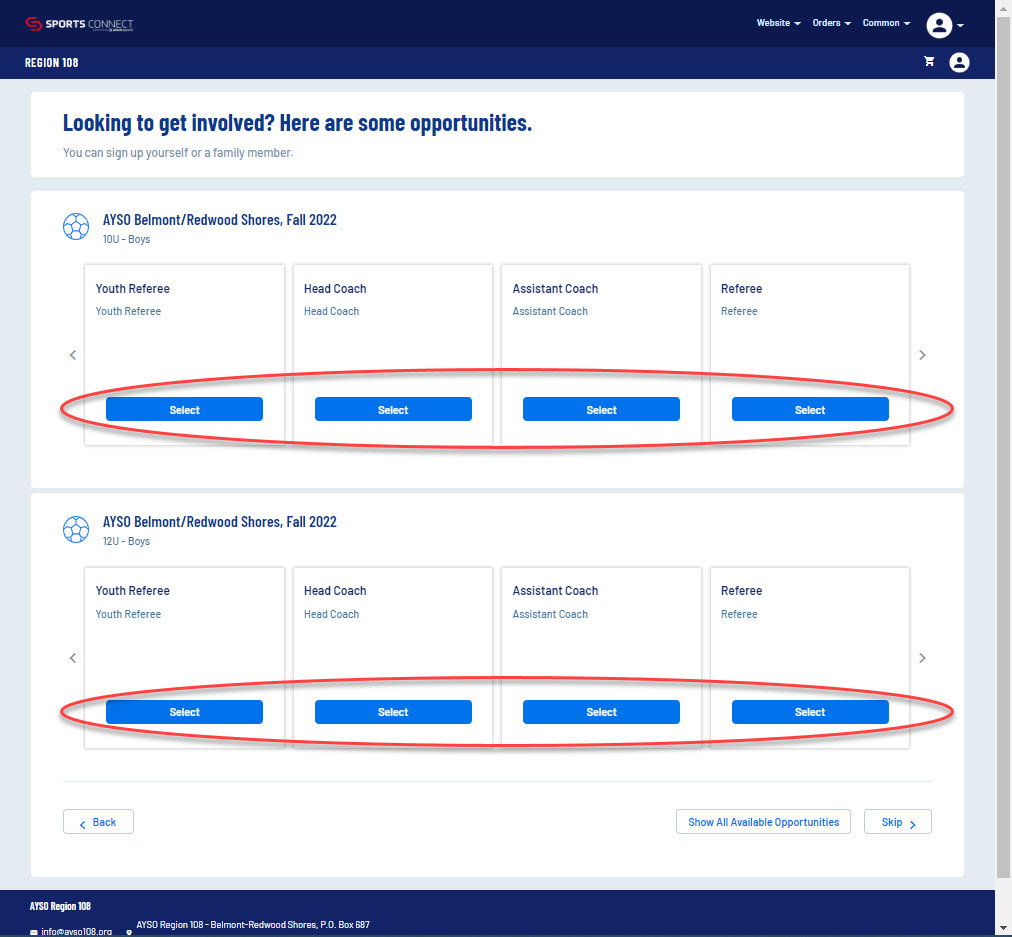Click the info@ayso108.org email link
1012x937 pixels.
[x=76, y=931]
